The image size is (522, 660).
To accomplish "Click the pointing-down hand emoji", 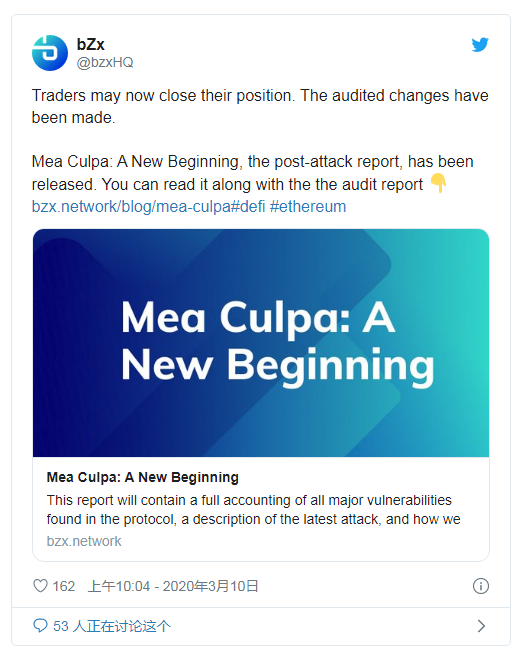I will coord(438,183).
